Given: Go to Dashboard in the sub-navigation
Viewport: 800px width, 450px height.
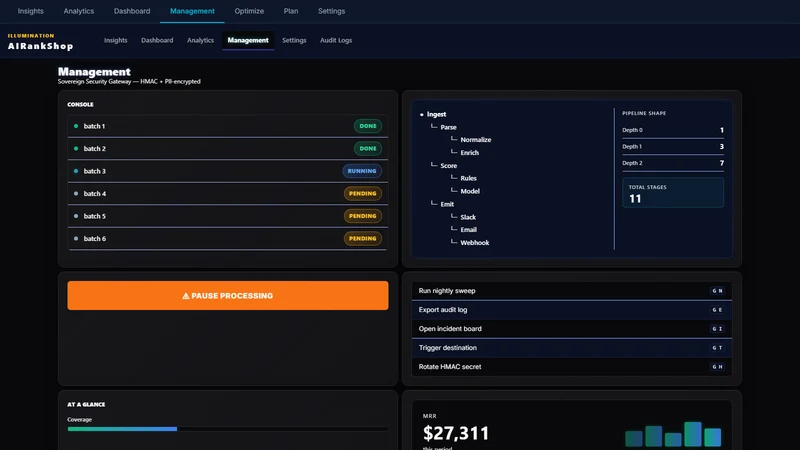Looking at the screenshot, I should [157, 40].
